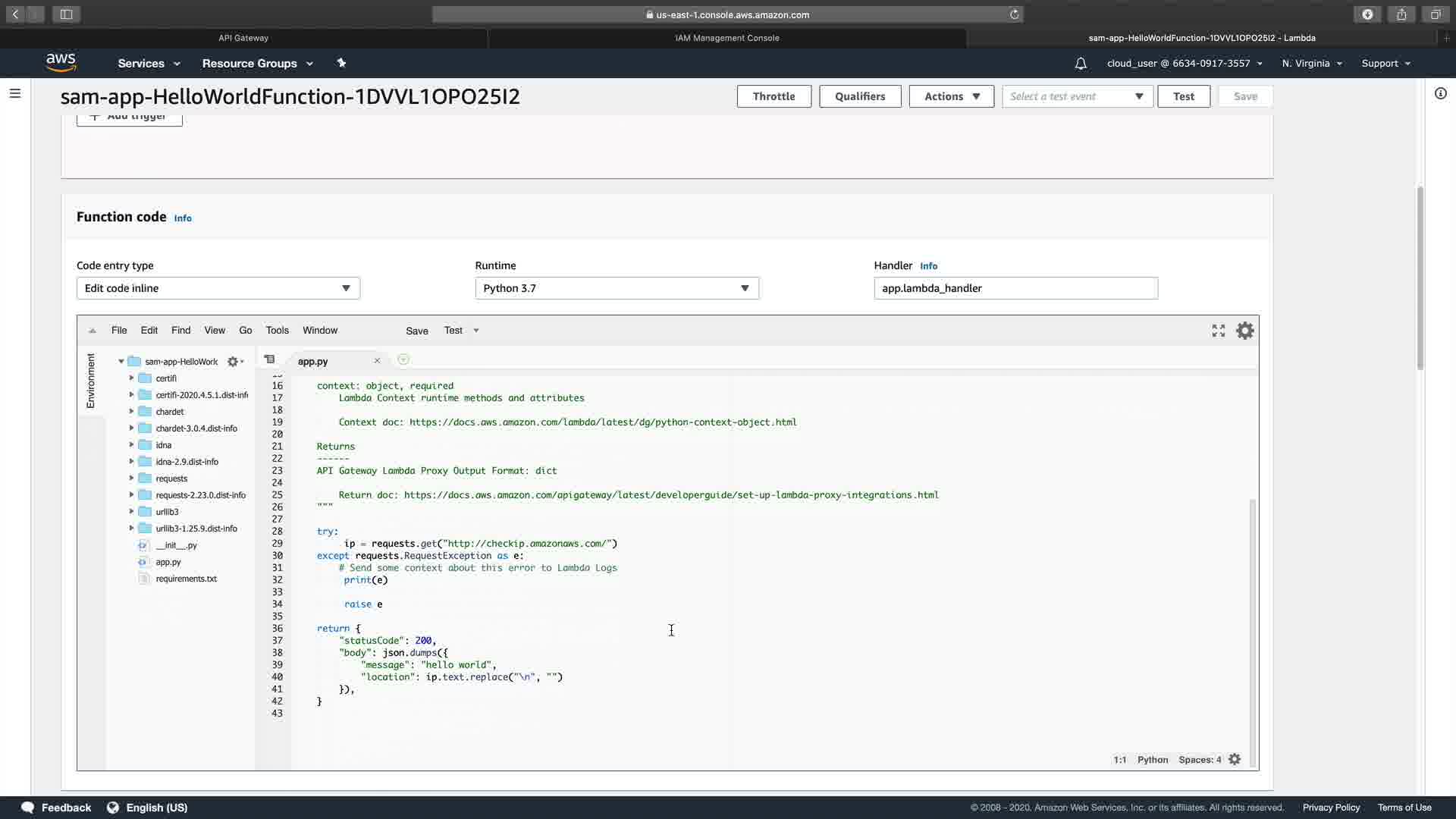Open the Code entry type dropdown
The image size is (1456, 819).
tap(218, 288)
